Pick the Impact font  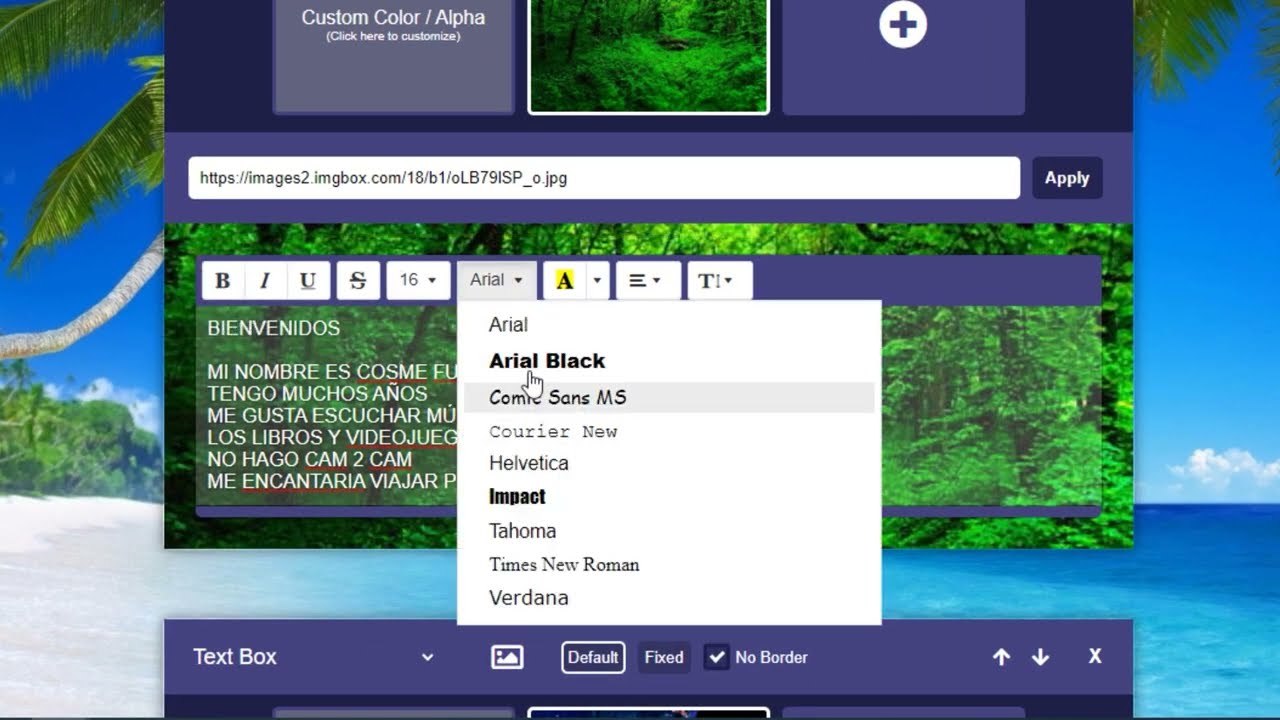click(669, 496)
